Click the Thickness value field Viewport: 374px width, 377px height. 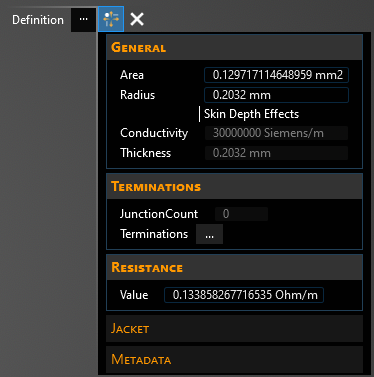(x=276, y=153)
